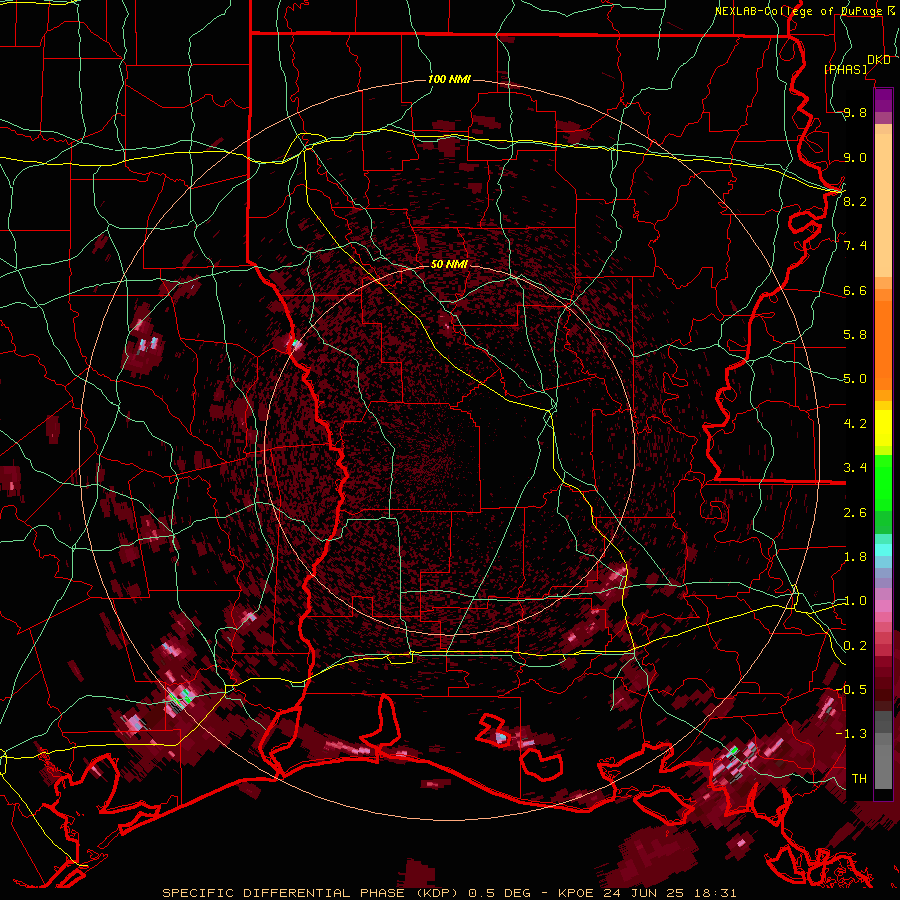
Task: Click the 8.2 value on color scale
Action: click(x=855, y=201)
